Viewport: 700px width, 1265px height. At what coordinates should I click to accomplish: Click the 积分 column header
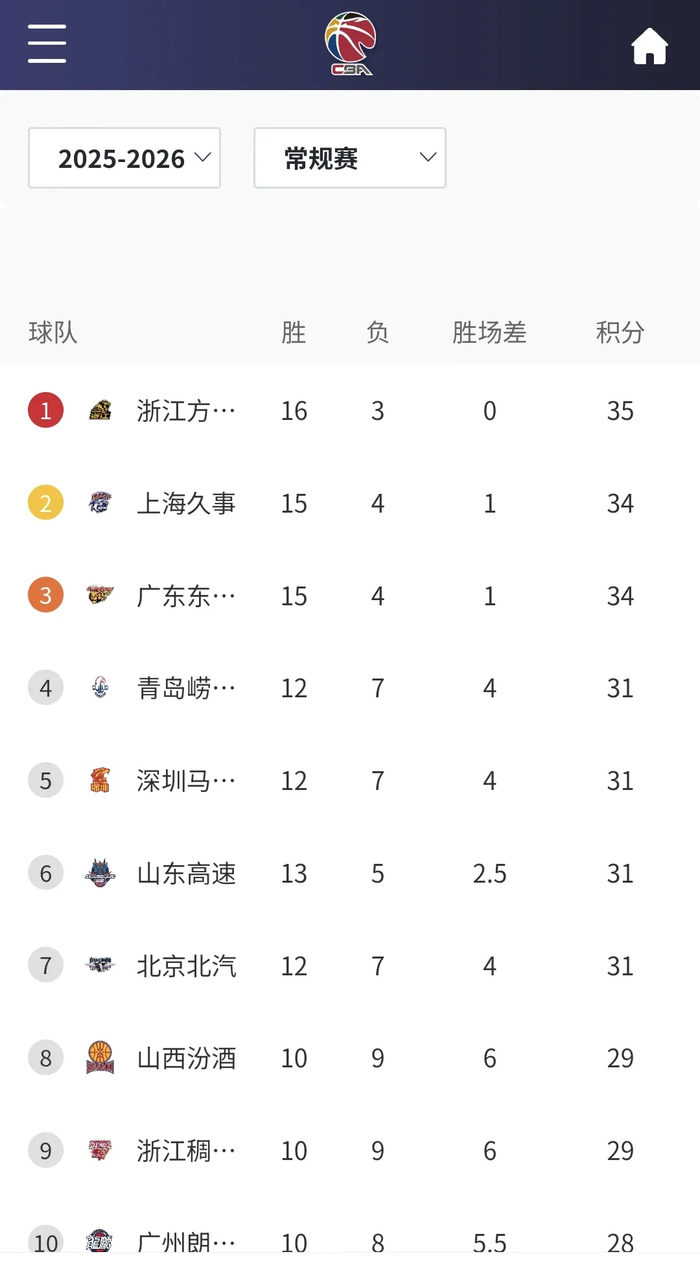tap(620, 332)
